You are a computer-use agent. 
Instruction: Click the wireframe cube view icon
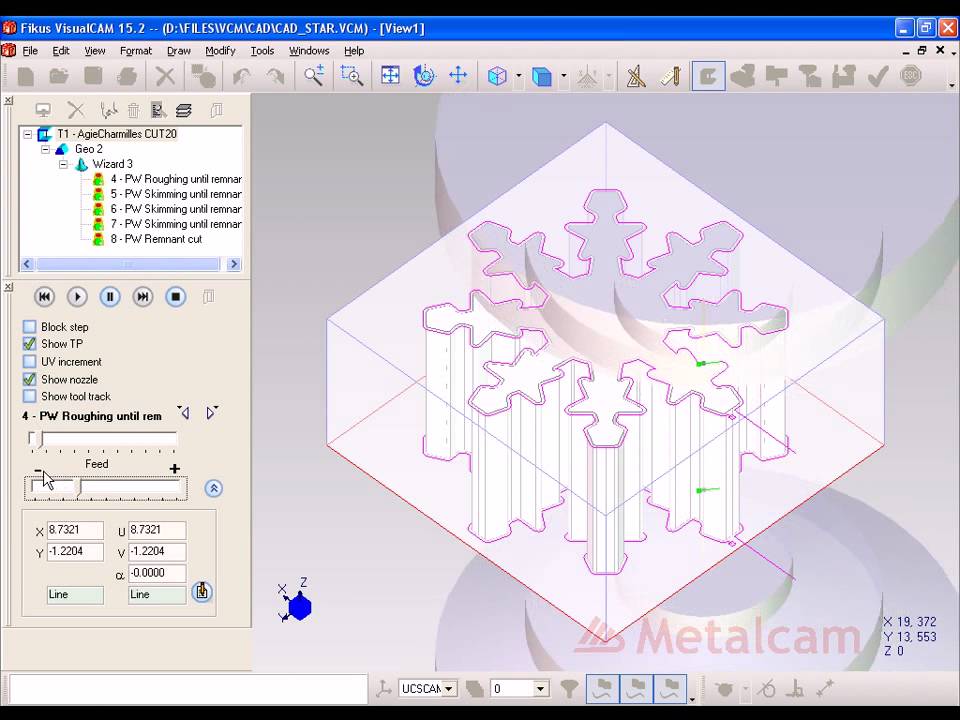click(497, 77)
